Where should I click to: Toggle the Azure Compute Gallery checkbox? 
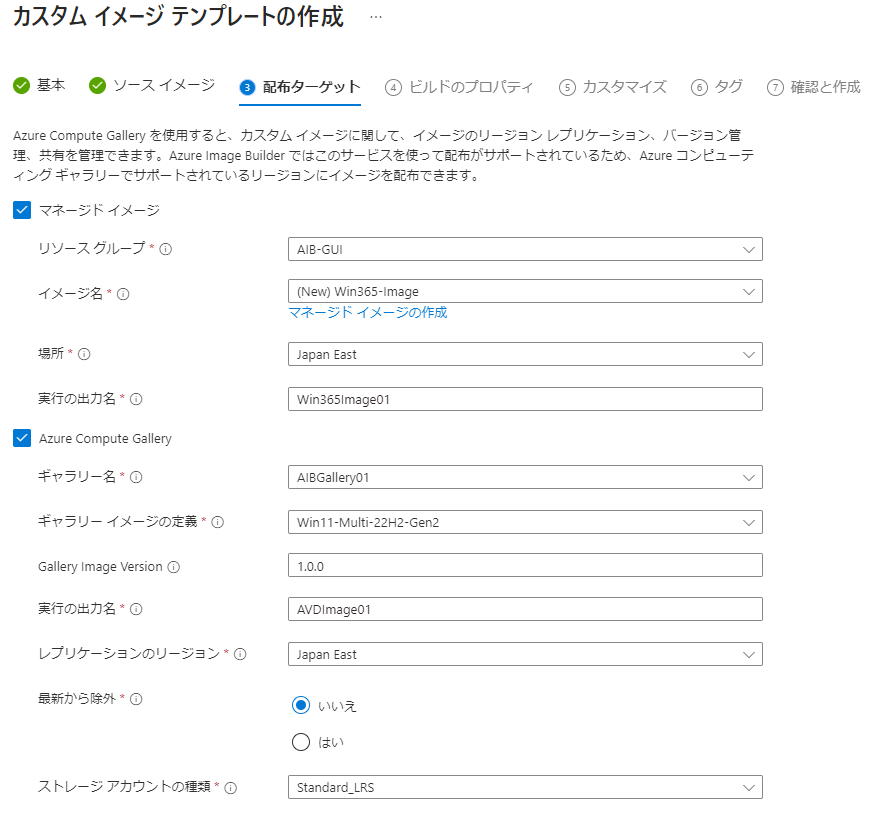pyautogui.click(x=22, y=438)
